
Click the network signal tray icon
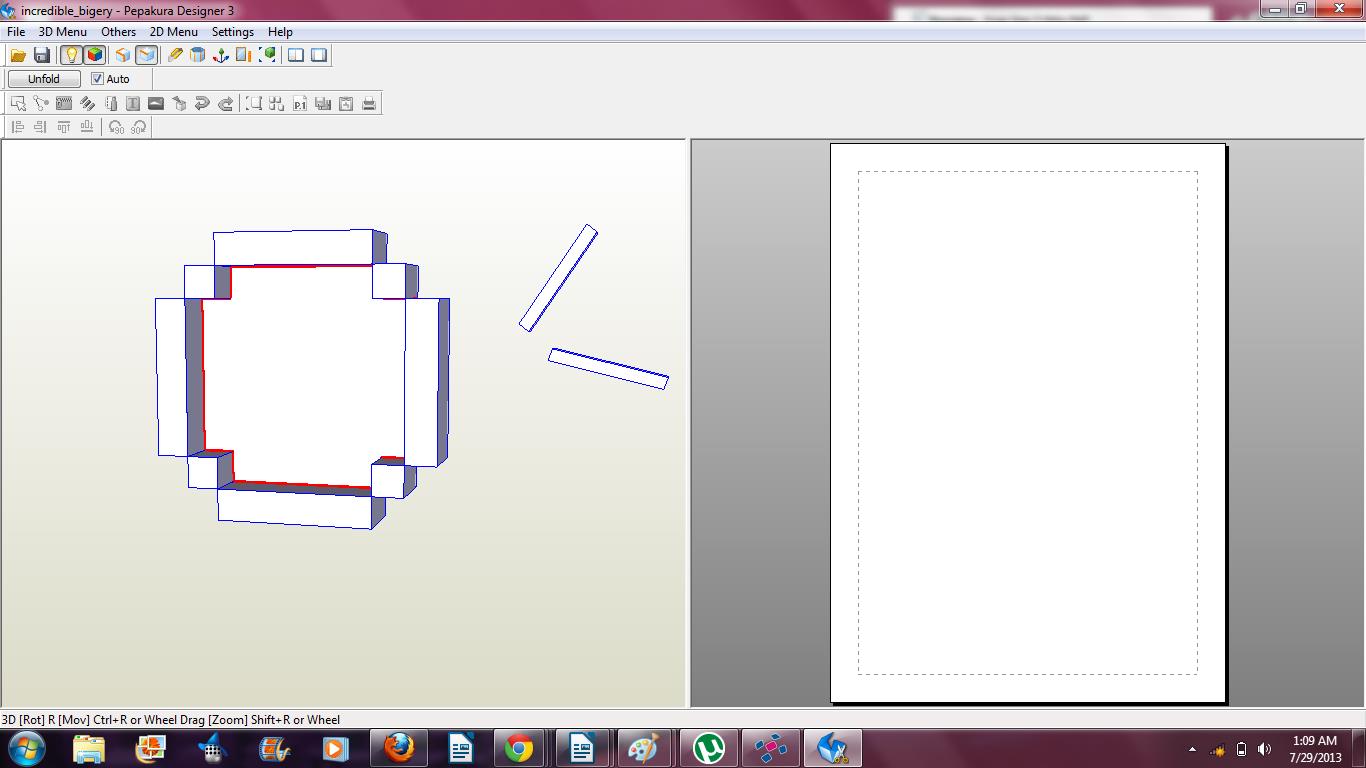click(x=1218, y=749)
